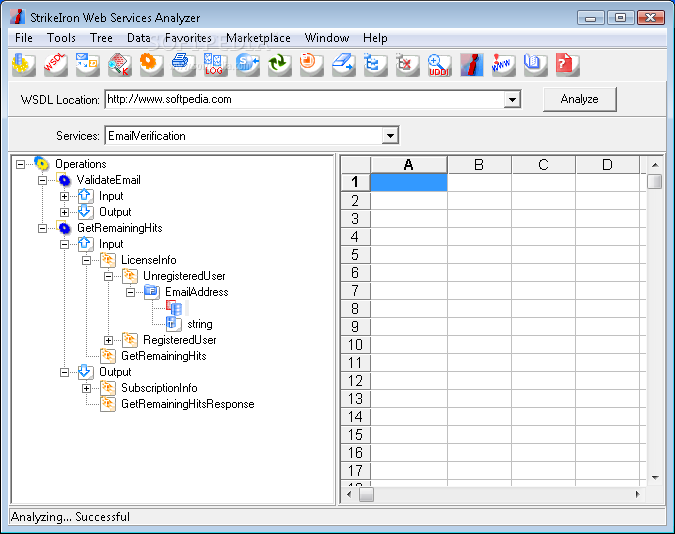Open the Tools menu
Viewport: 675px width, 534px height.
click(61, 38)
